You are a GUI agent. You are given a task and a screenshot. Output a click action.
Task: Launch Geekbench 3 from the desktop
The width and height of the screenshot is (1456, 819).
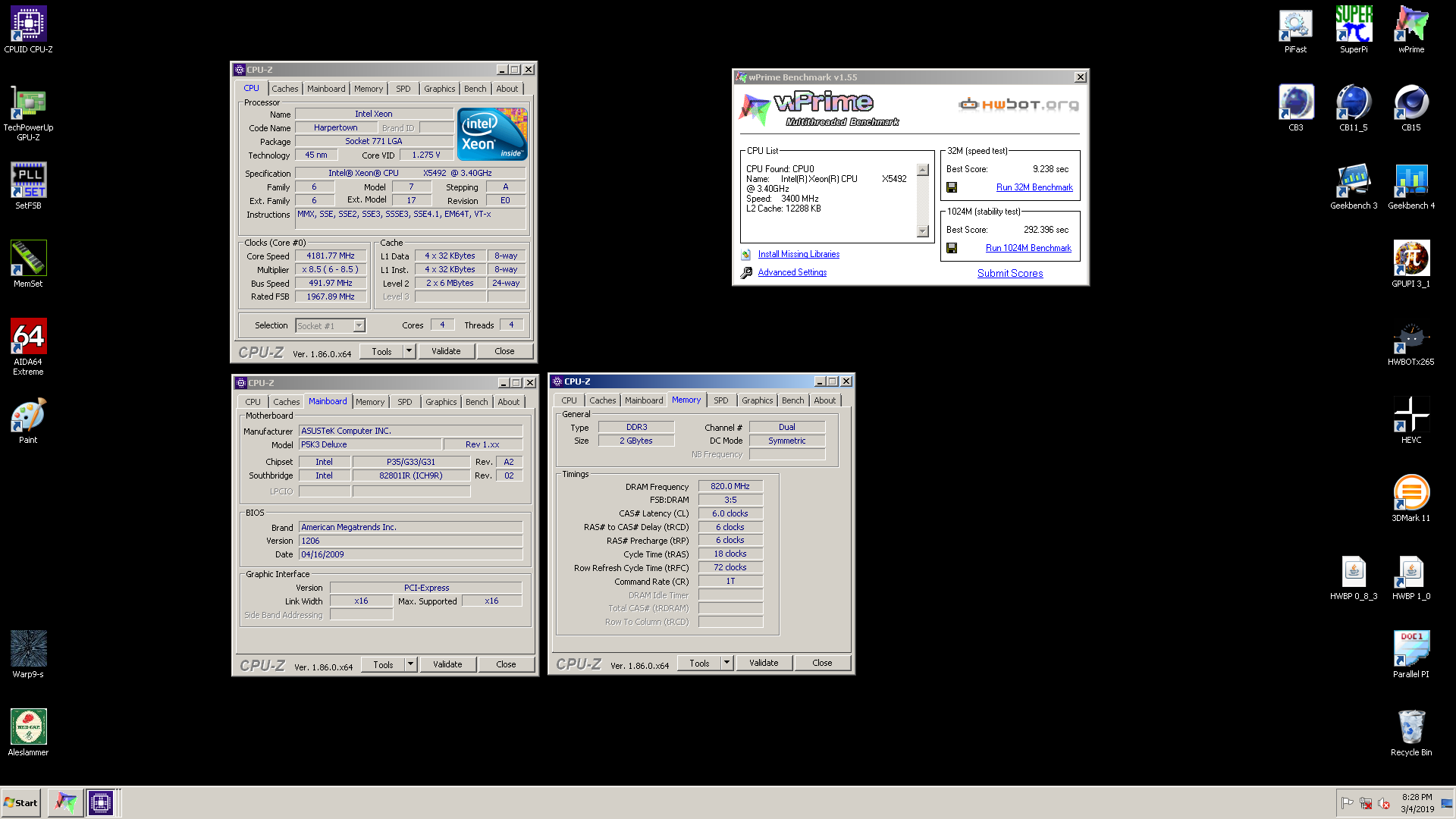pyautogui.click(x=1354, y=187)
